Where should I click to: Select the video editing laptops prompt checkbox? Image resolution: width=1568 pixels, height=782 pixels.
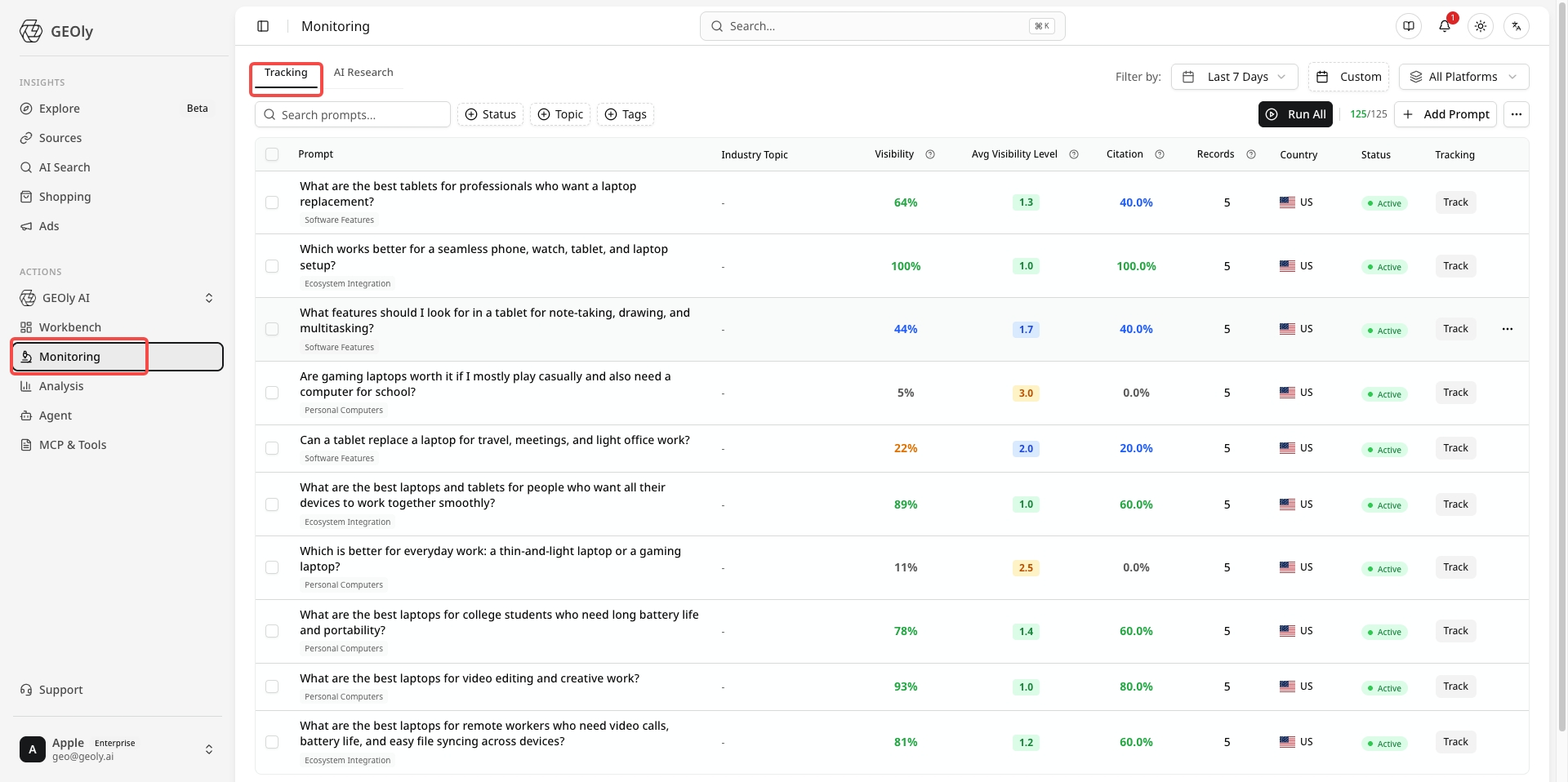click(x=272, y=686)
